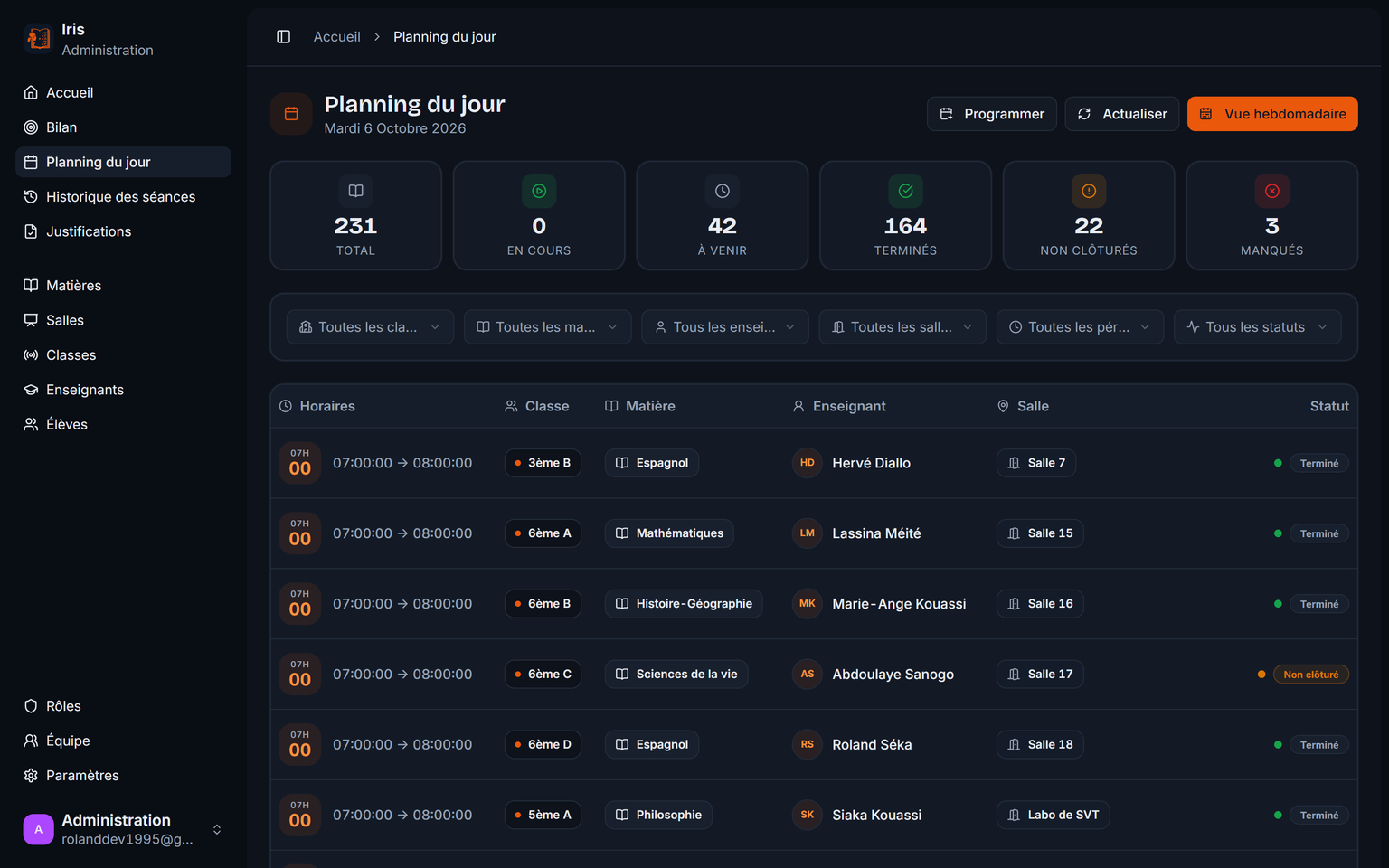Image resolution: width=1389 pixels, height=868 pixels.
Task: Click the cross icon on Manqués card
Action: coord(1272,191)
